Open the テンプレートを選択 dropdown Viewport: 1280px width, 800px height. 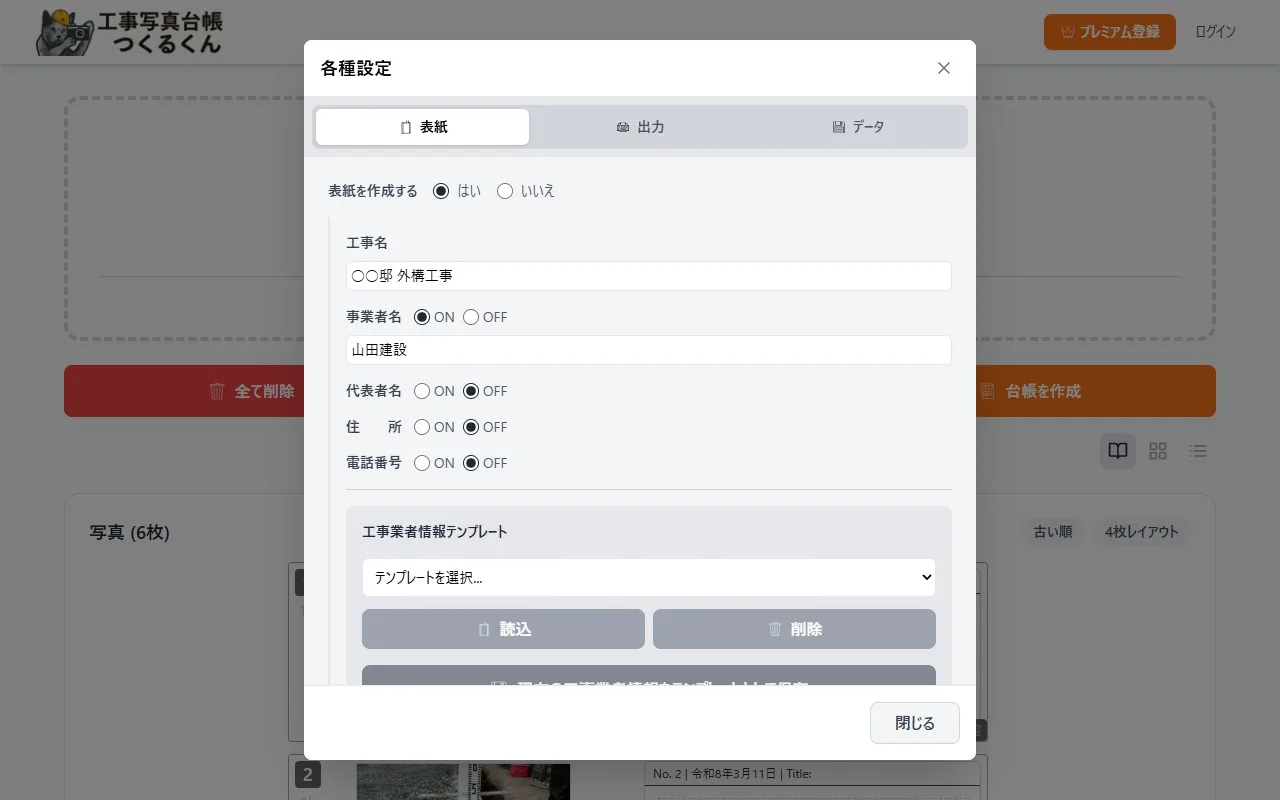coord(648,577)
